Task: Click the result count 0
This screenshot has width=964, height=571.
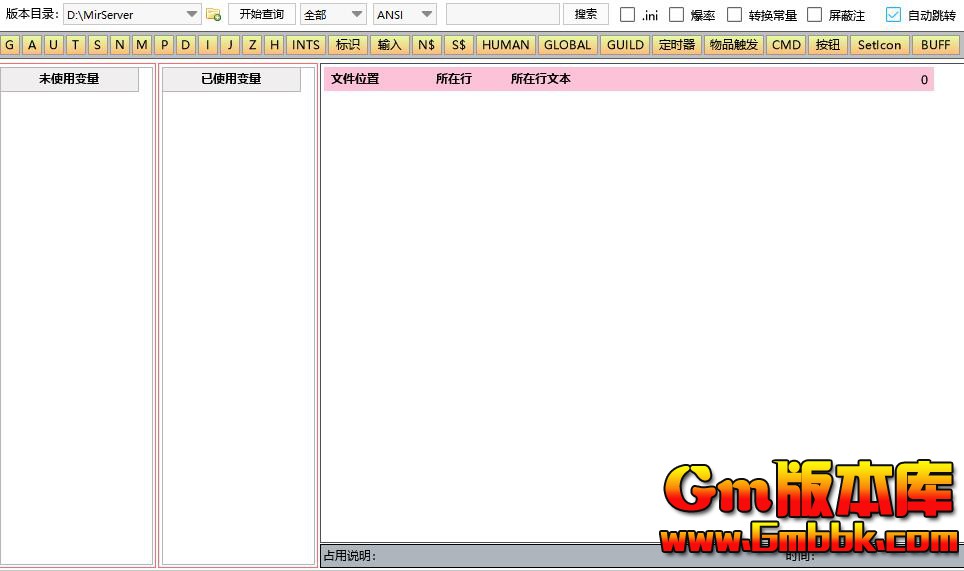Action: tap(924, 79)
